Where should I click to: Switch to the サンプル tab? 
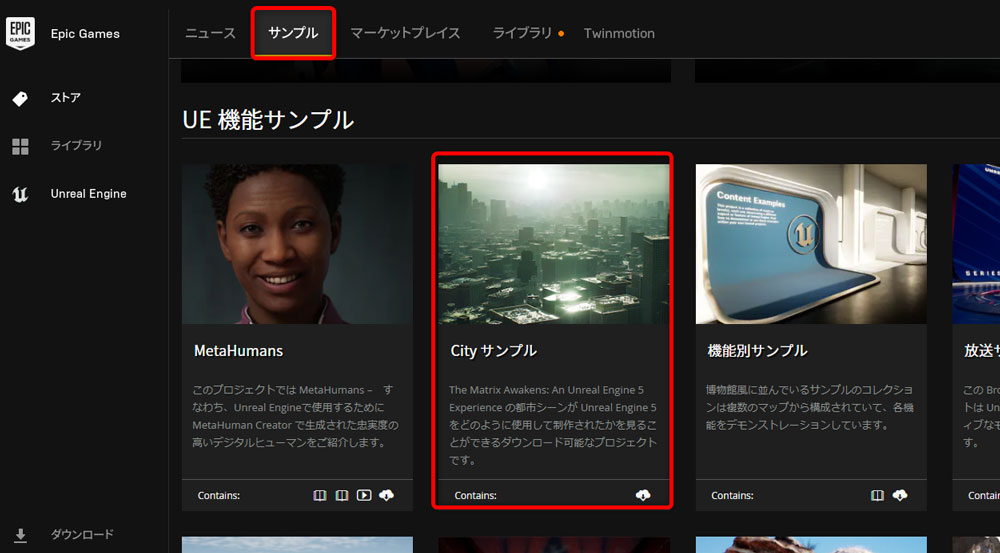pos(293,33)
